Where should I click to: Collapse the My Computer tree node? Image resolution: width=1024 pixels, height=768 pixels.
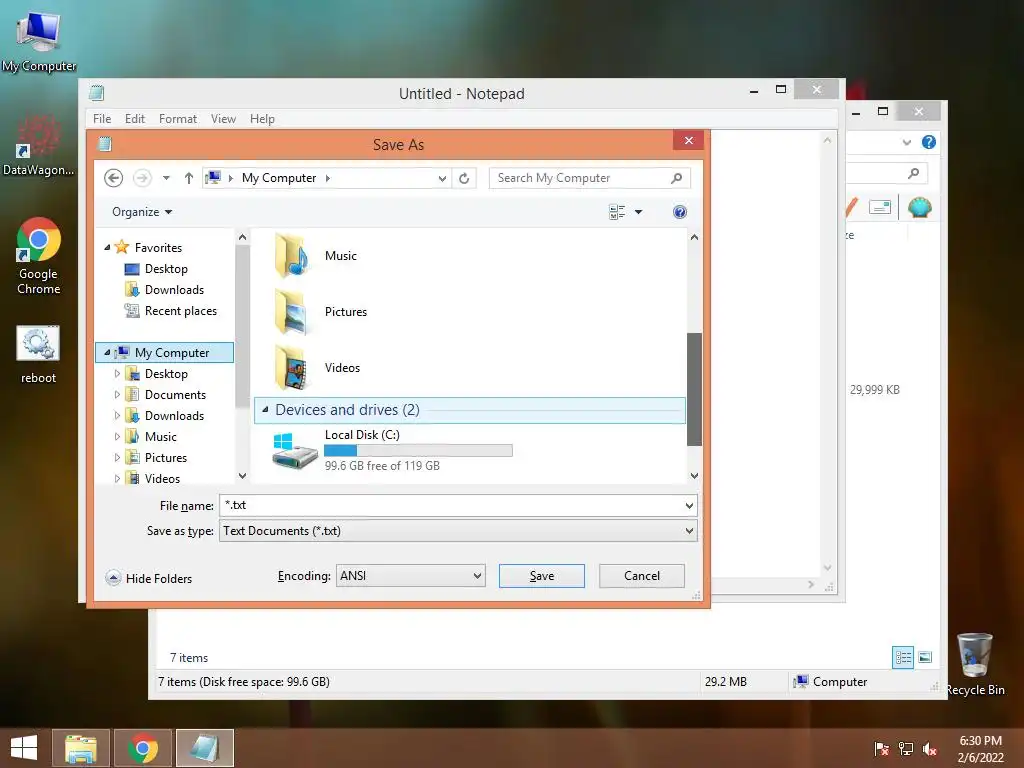tap(107, 353)
